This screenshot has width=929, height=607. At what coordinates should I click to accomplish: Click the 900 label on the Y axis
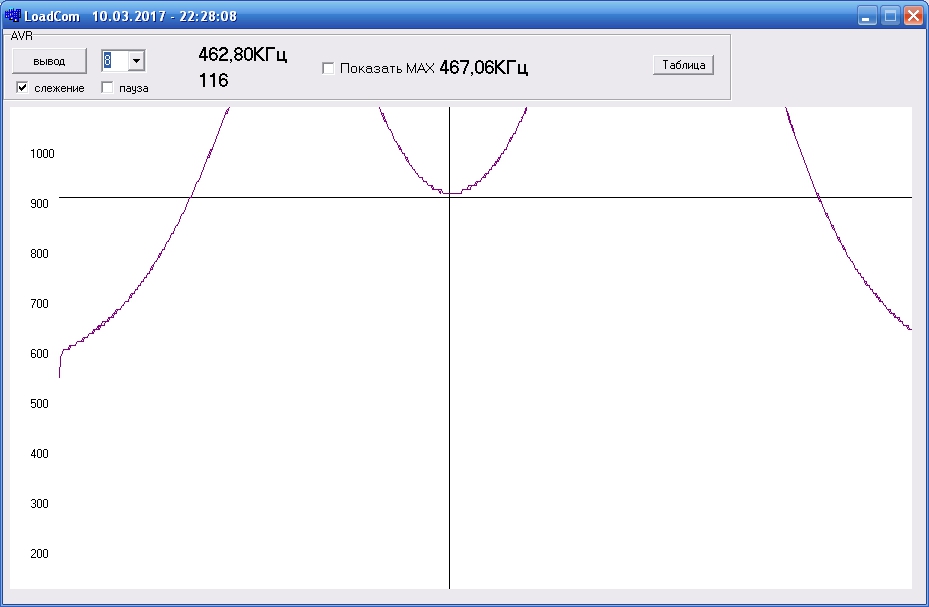click(x=40, y=204)
